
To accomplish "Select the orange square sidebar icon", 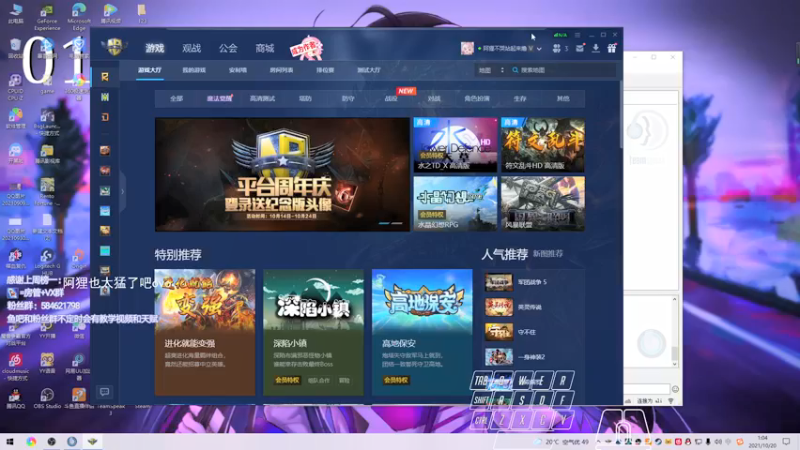I will click(x=105, y=117).
